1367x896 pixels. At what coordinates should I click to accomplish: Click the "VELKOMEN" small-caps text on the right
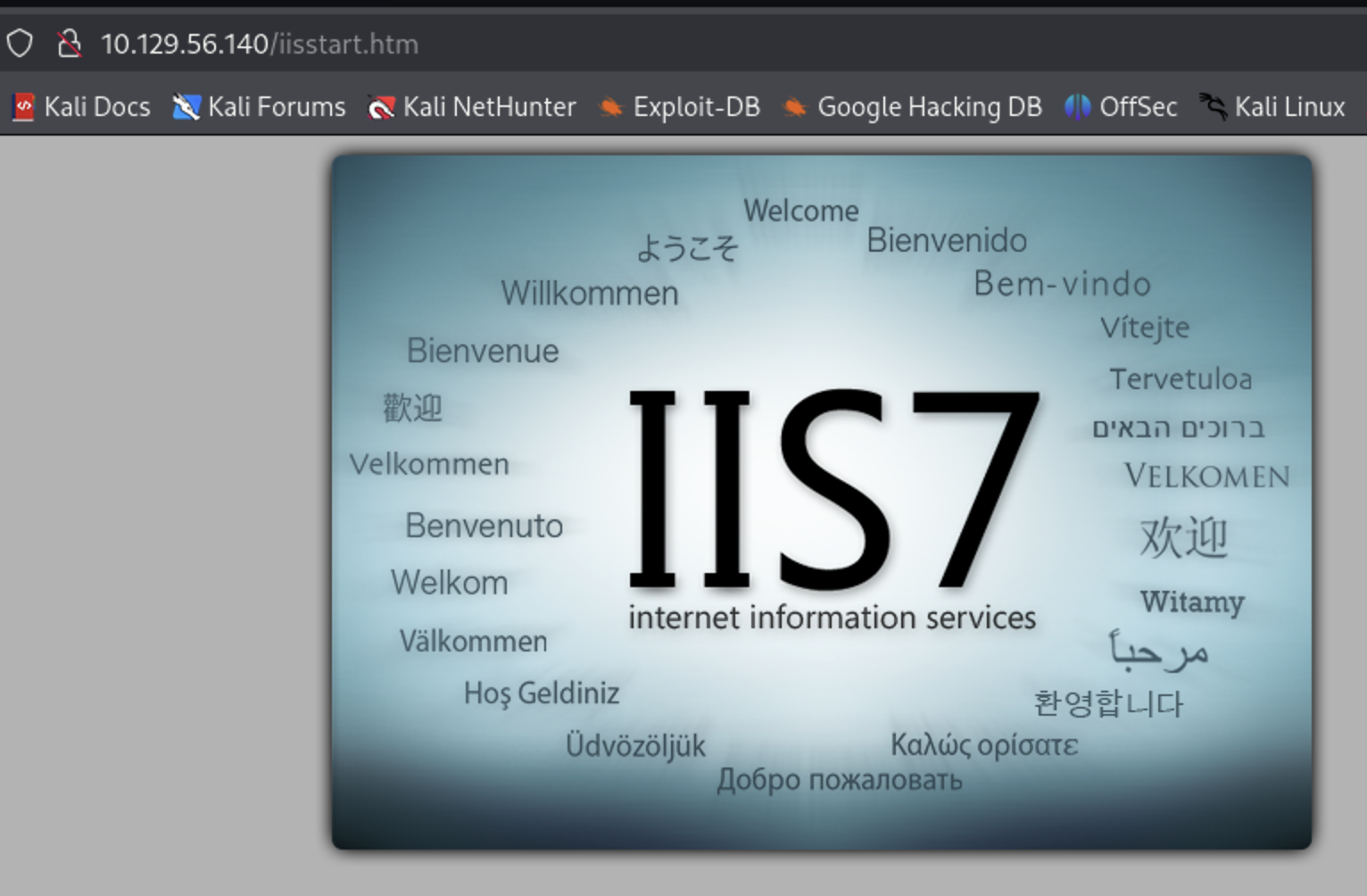tap(1206, 476)
